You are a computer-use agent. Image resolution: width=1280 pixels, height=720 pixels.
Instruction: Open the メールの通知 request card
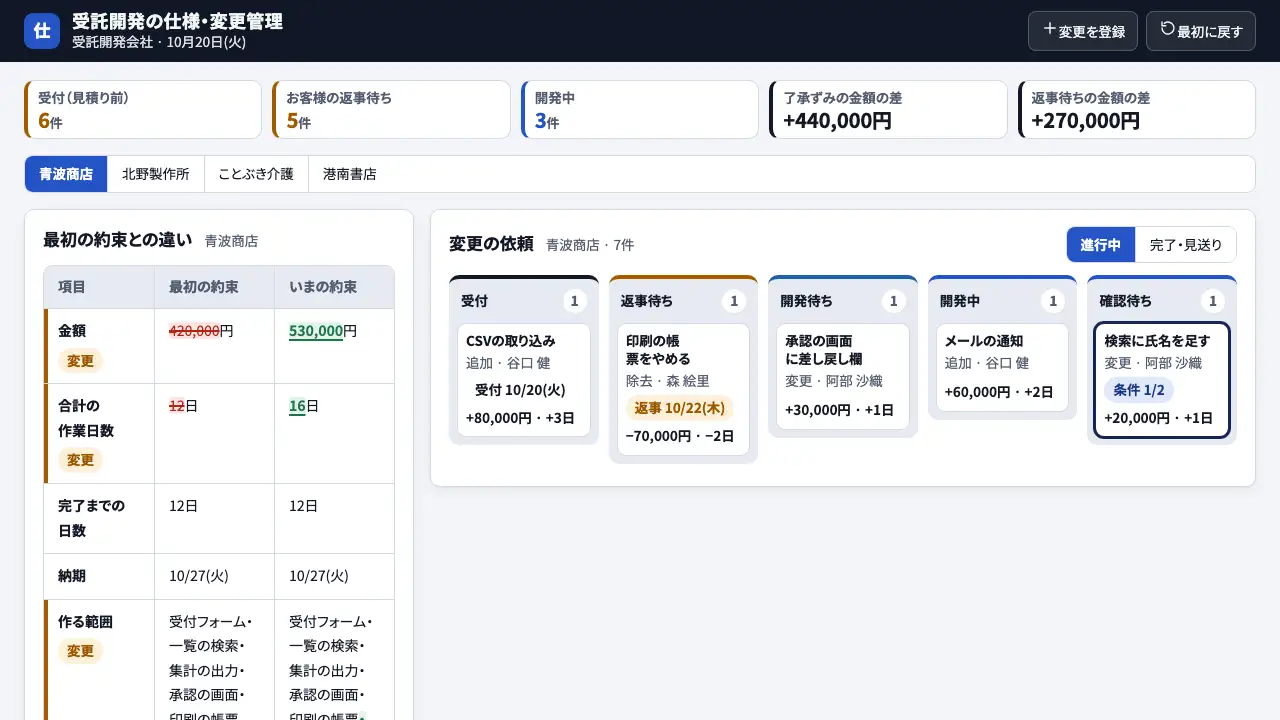point(1002,367)
